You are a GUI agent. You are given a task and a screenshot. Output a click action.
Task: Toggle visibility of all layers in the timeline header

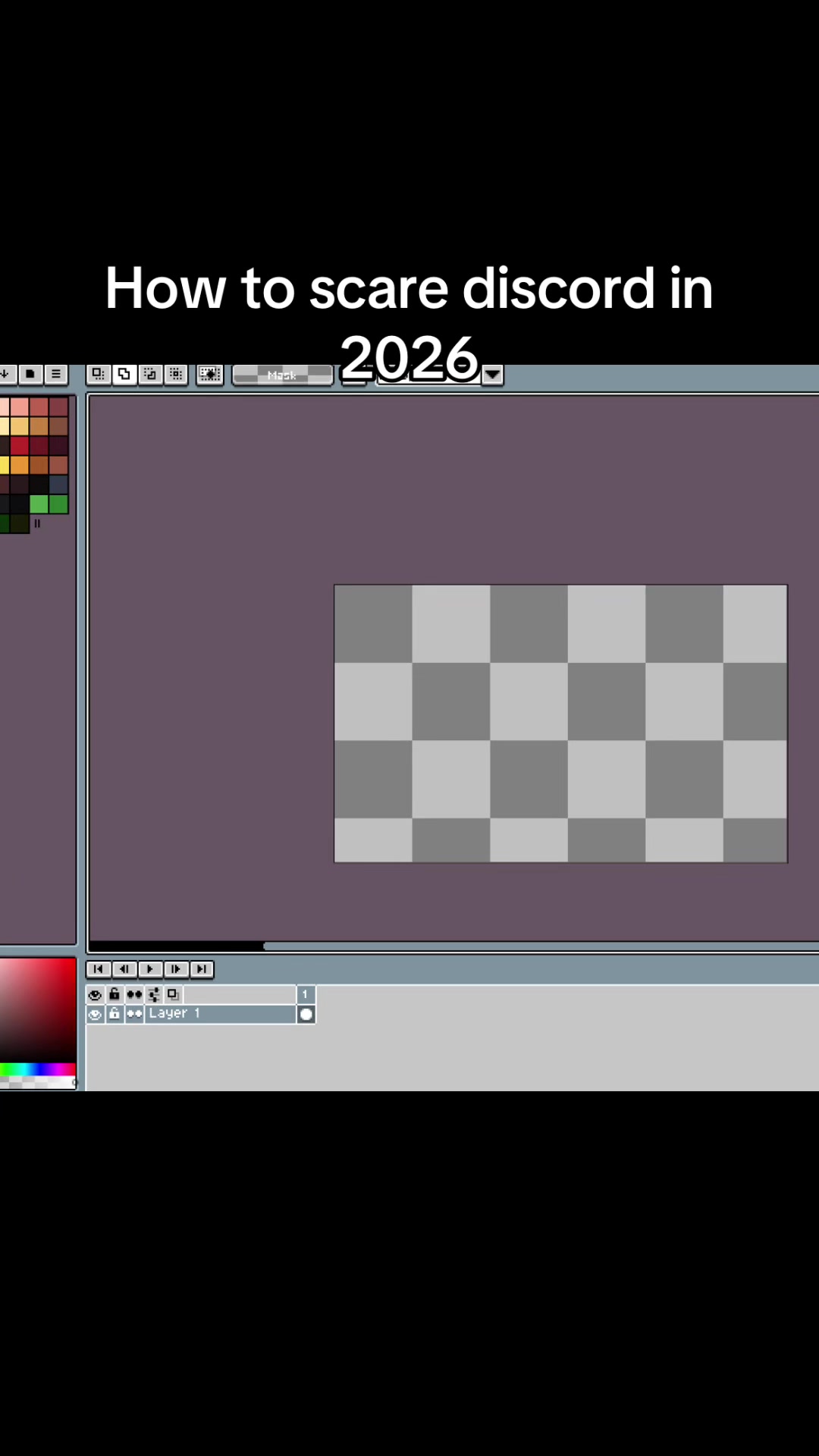[x=95, y=994]
